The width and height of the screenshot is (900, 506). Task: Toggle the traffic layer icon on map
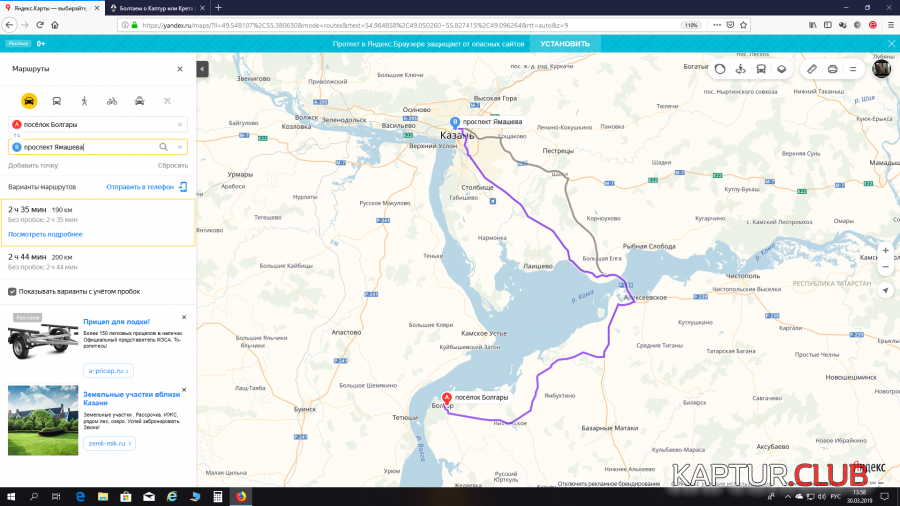pos(719,70)
